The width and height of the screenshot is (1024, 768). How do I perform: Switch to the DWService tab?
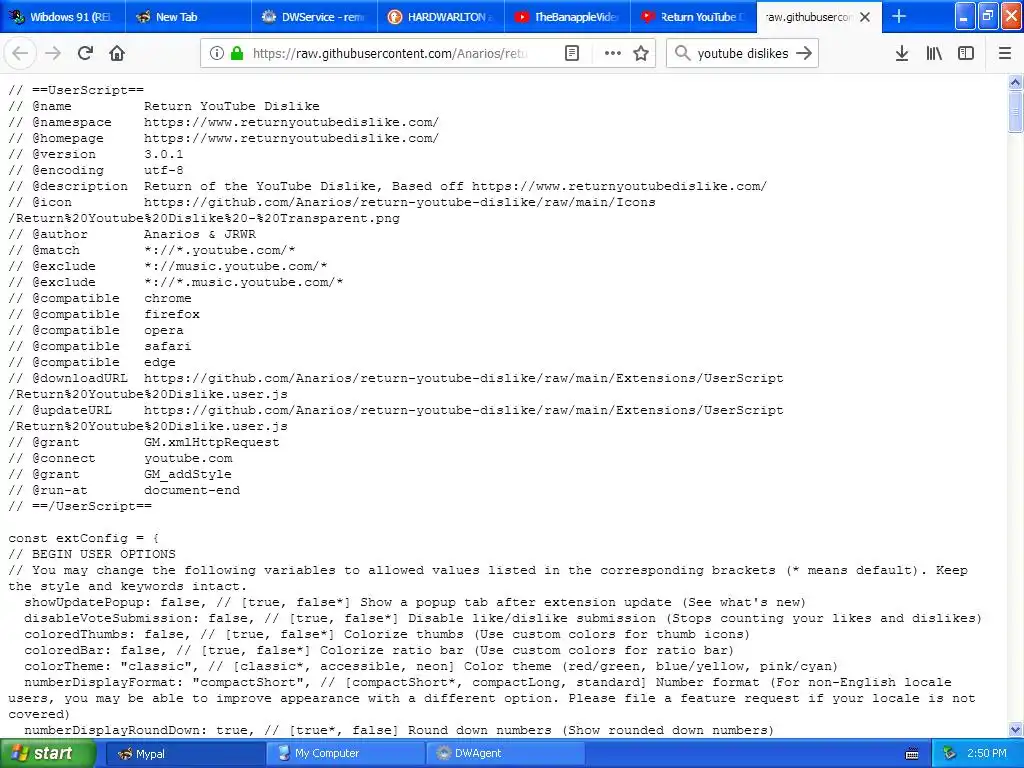[314, 17]
